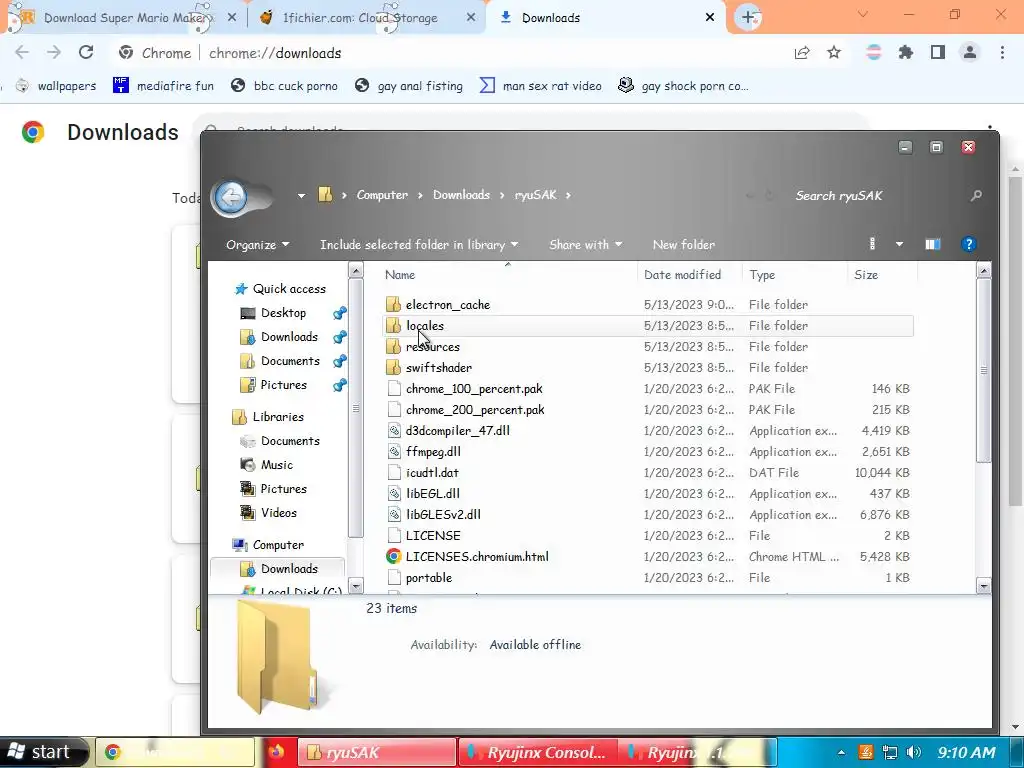Click the navigation pane scrollbar up arrow
This screenshot has width=1024, height=768.
point(356,270)
